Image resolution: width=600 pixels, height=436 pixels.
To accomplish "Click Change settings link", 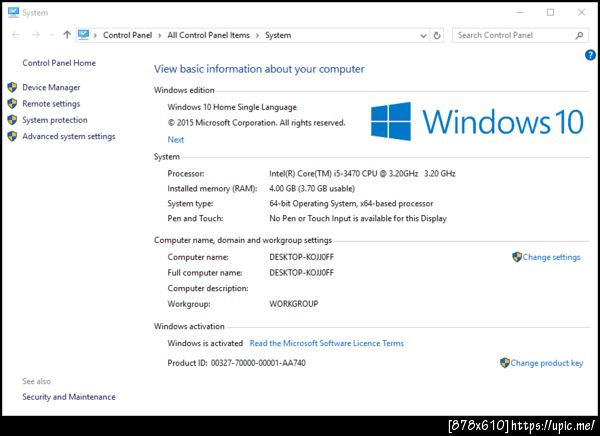I will pos(551,257).
